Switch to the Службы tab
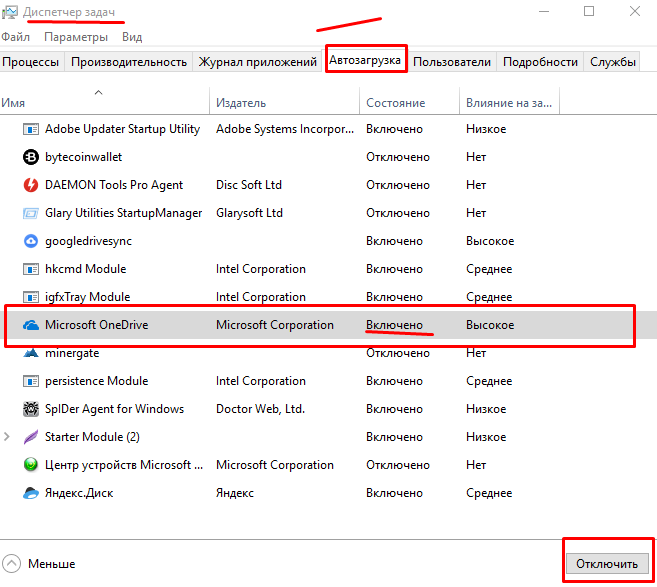 (613, 62)
